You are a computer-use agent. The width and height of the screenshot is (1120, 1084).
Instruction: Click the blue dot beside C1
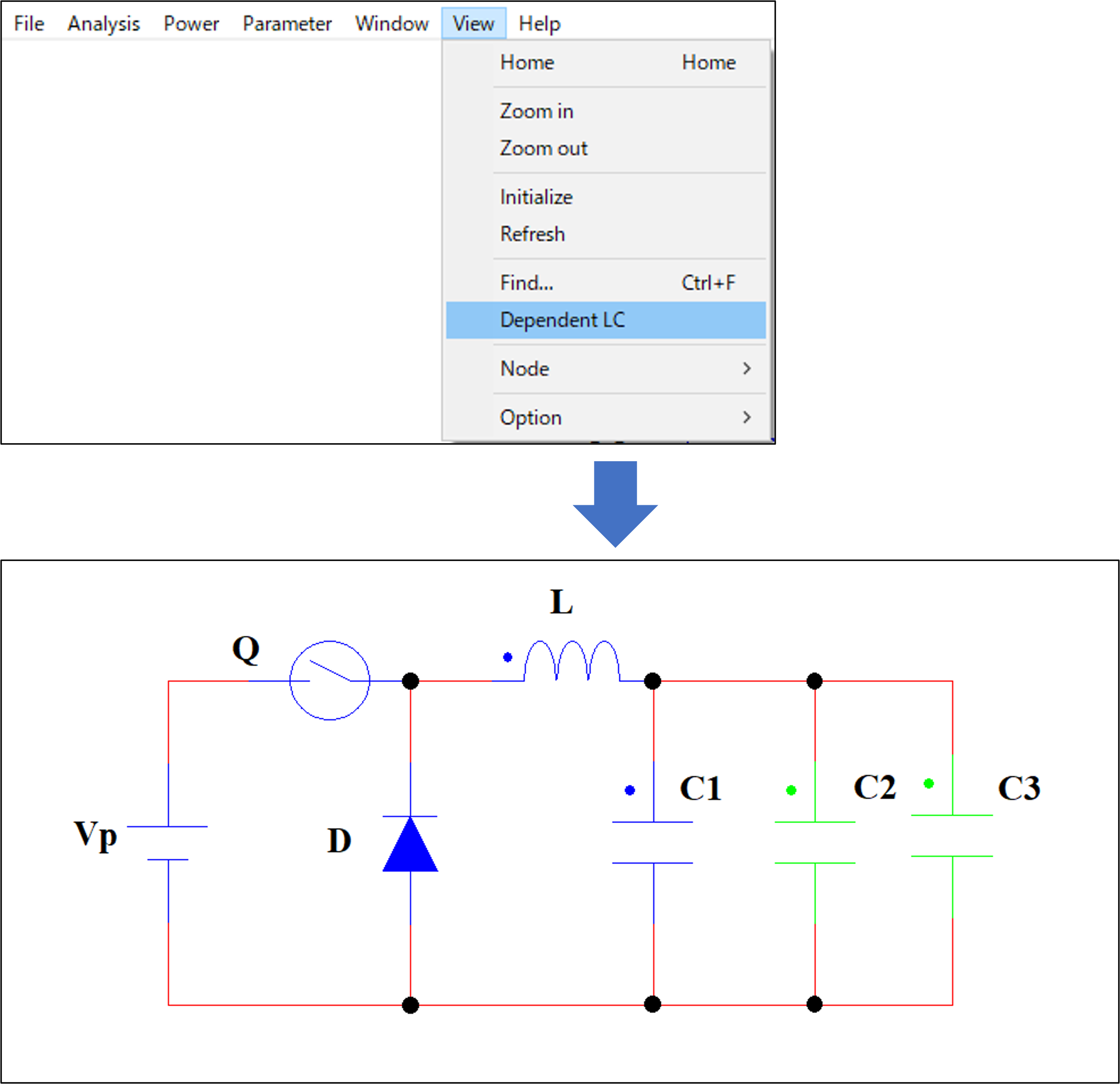(630, 790)
